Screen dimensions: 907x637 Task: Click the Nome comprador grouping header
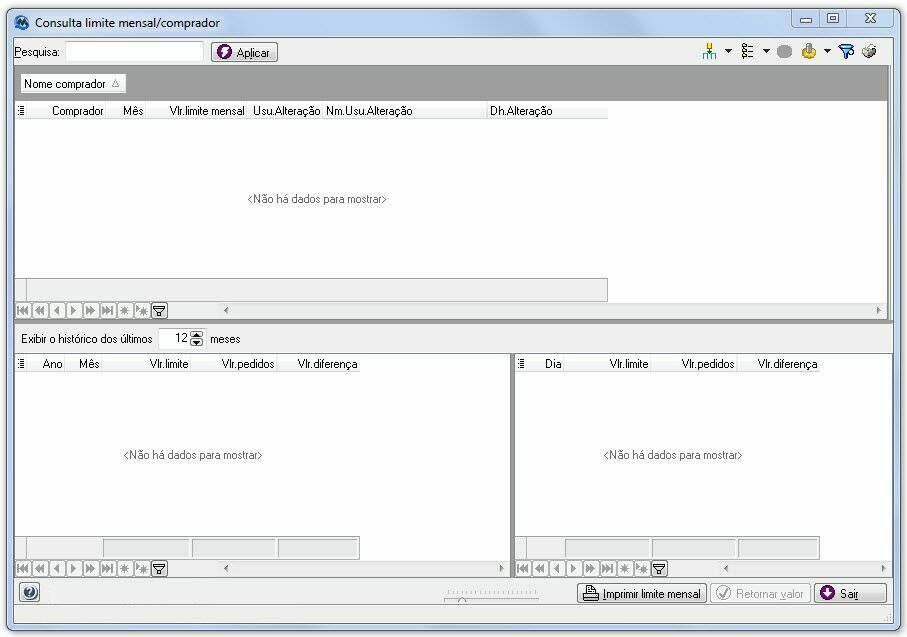click(73, 83)
